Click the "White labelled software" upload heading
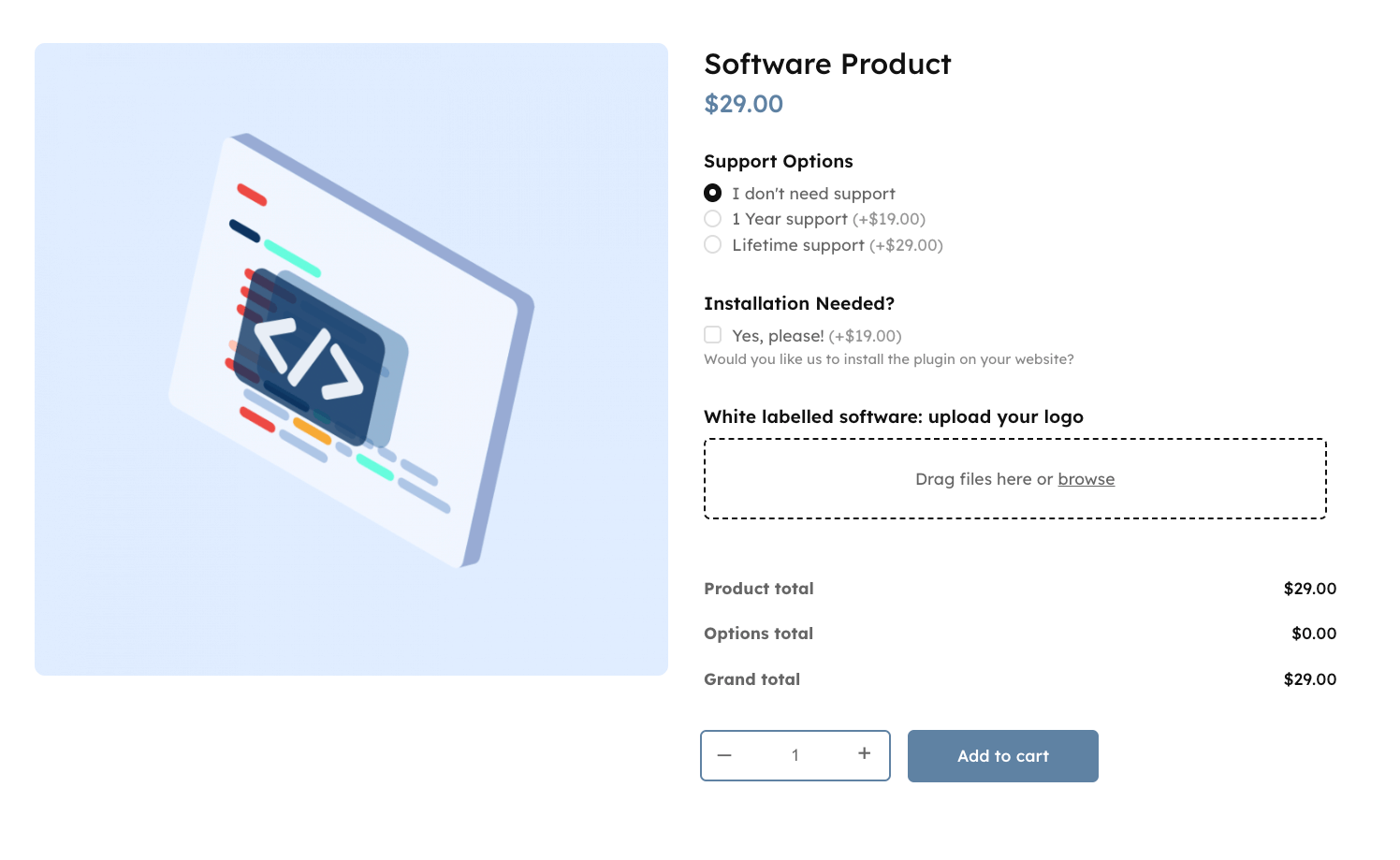This screenshot has width=1400, height=860. (894, 416)
